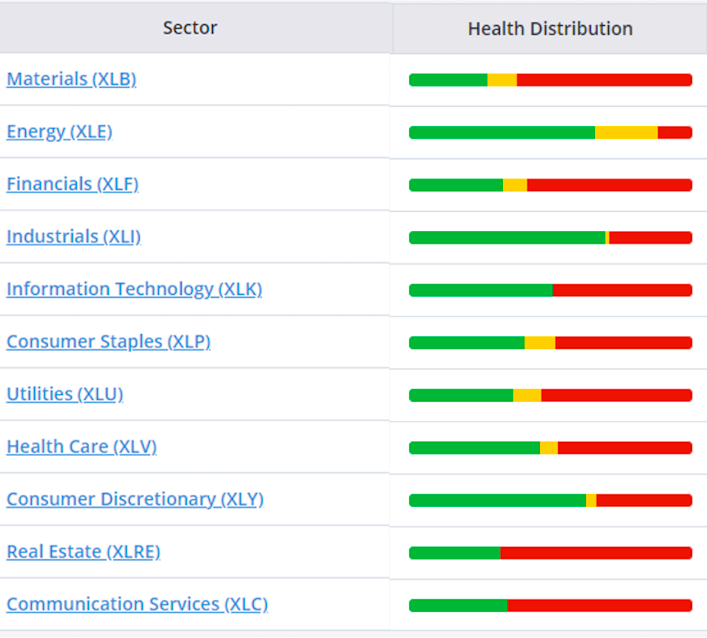Viewport: 707px width, 638px height.
Task: Open the Industrials (XLI) sector page
Action: point(73,236)
